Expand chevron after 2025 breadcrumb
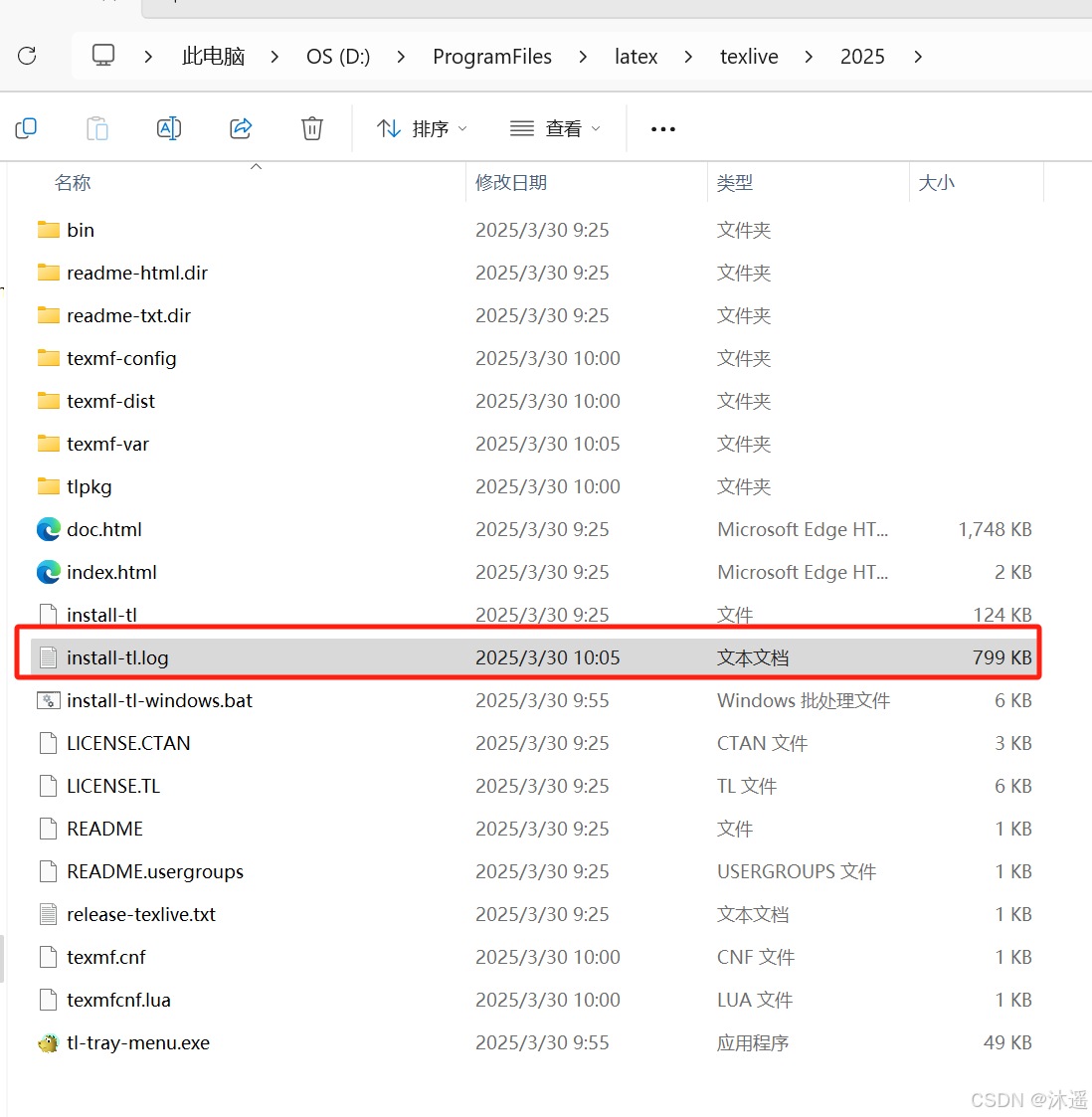 tap(918, 57)
